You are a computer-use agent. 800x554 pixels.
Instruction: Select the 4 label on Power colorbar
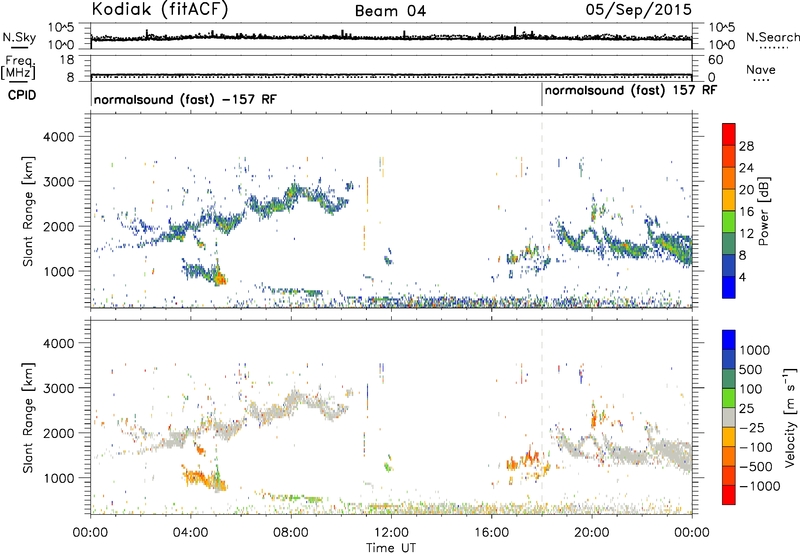tap(742, 277)
